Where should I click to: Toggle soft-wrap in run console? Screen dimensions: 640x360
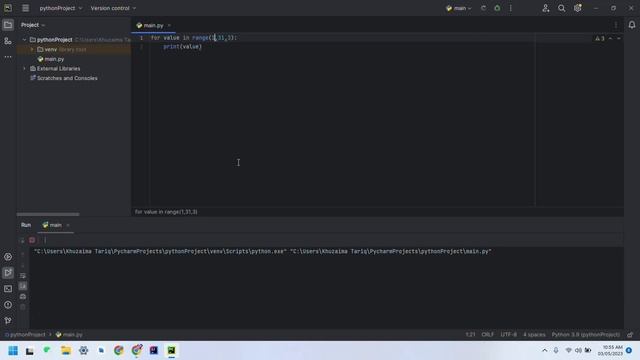tap(23, 276)
